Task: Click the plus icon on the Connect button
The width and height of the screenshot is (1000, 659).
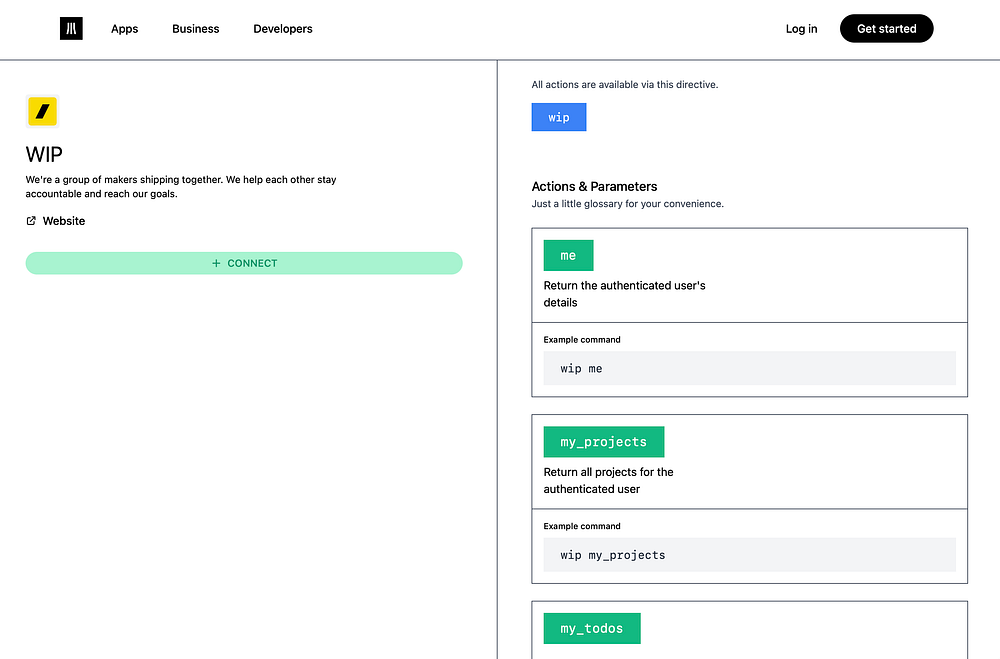Action: click(216, 263)
